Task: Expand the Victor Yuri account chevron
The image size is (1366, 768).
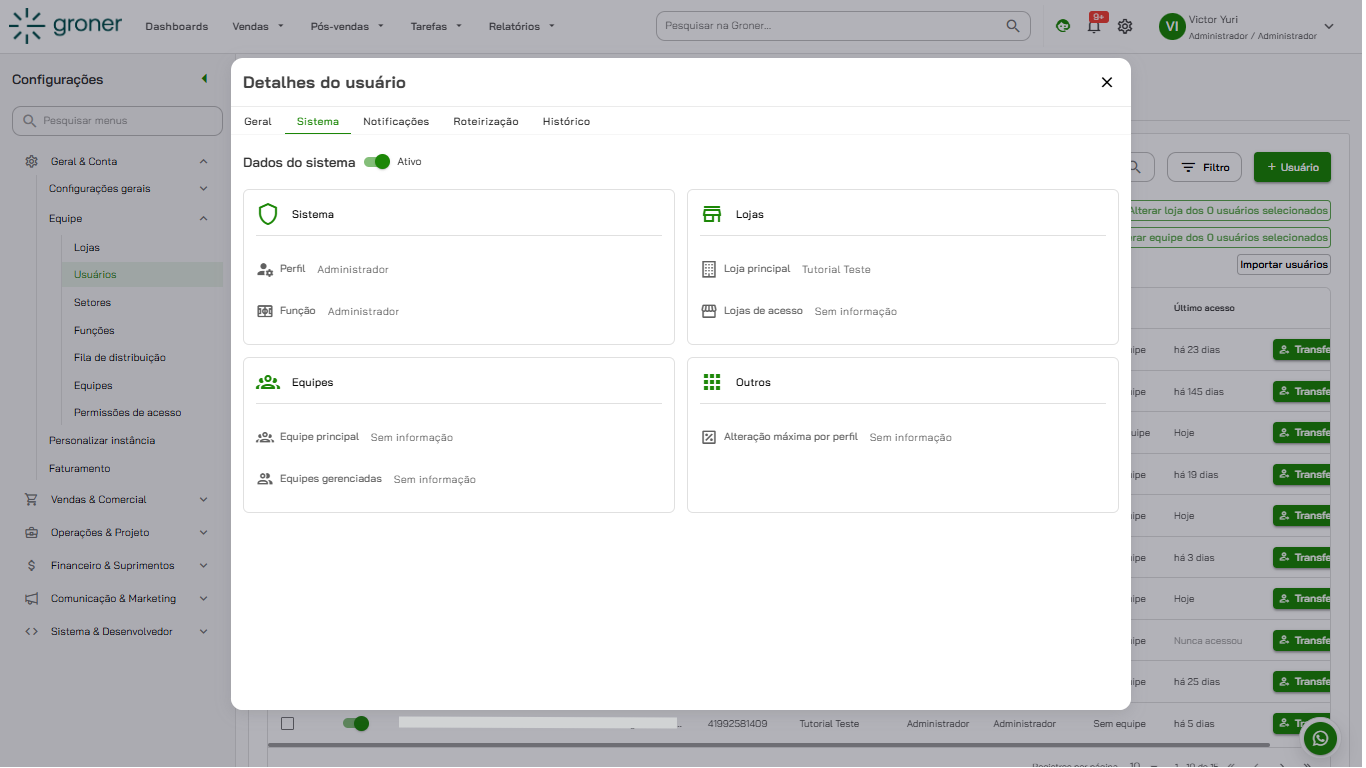Action: tap(1329, 27)
